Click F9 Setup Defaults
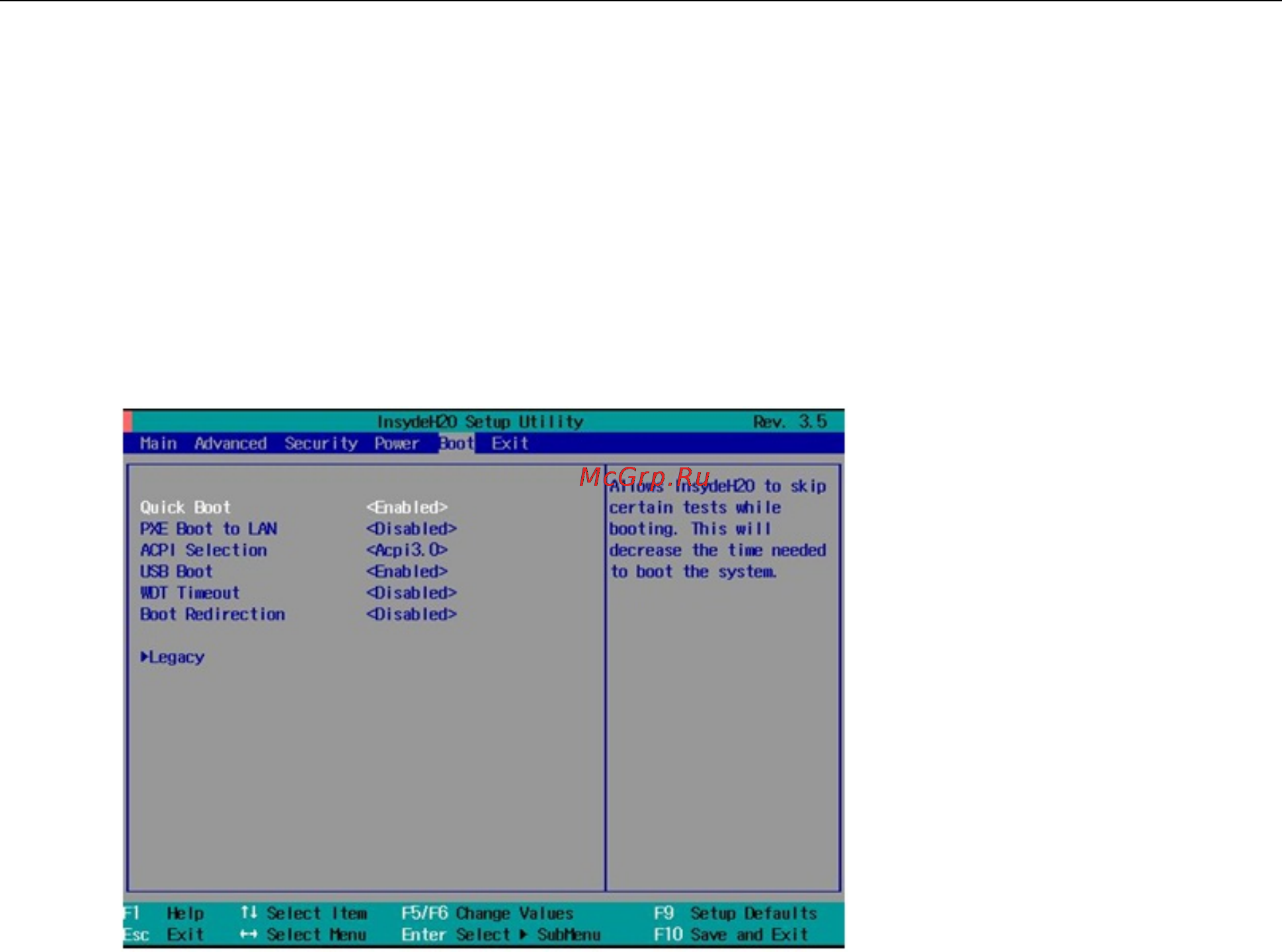The image size is (1282, 952). (735, 914)
